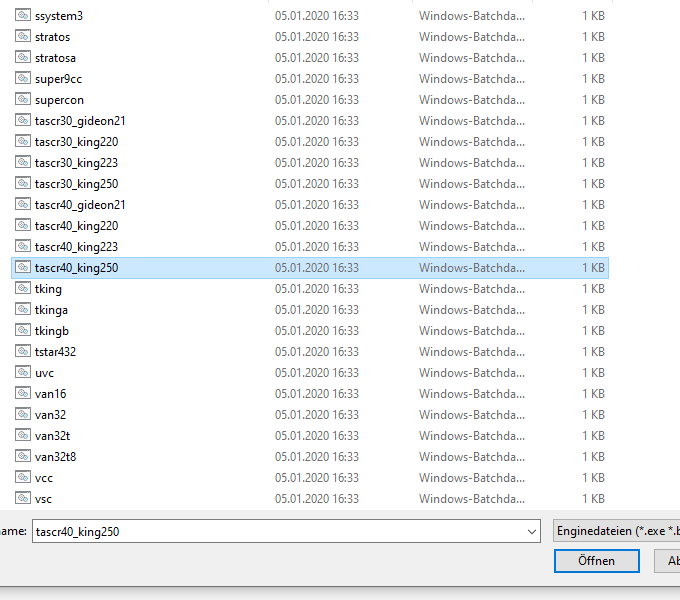Select the file name vcc

(44, 478)
